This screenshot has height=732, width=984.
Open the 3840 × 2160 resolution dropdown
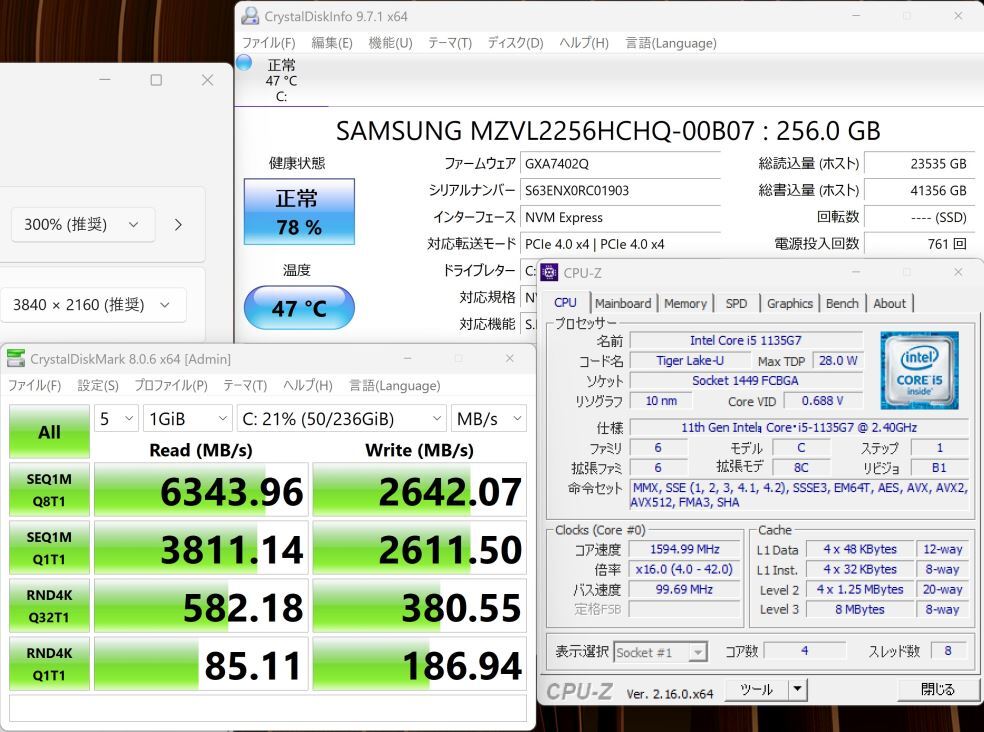(x=94, y=304)
